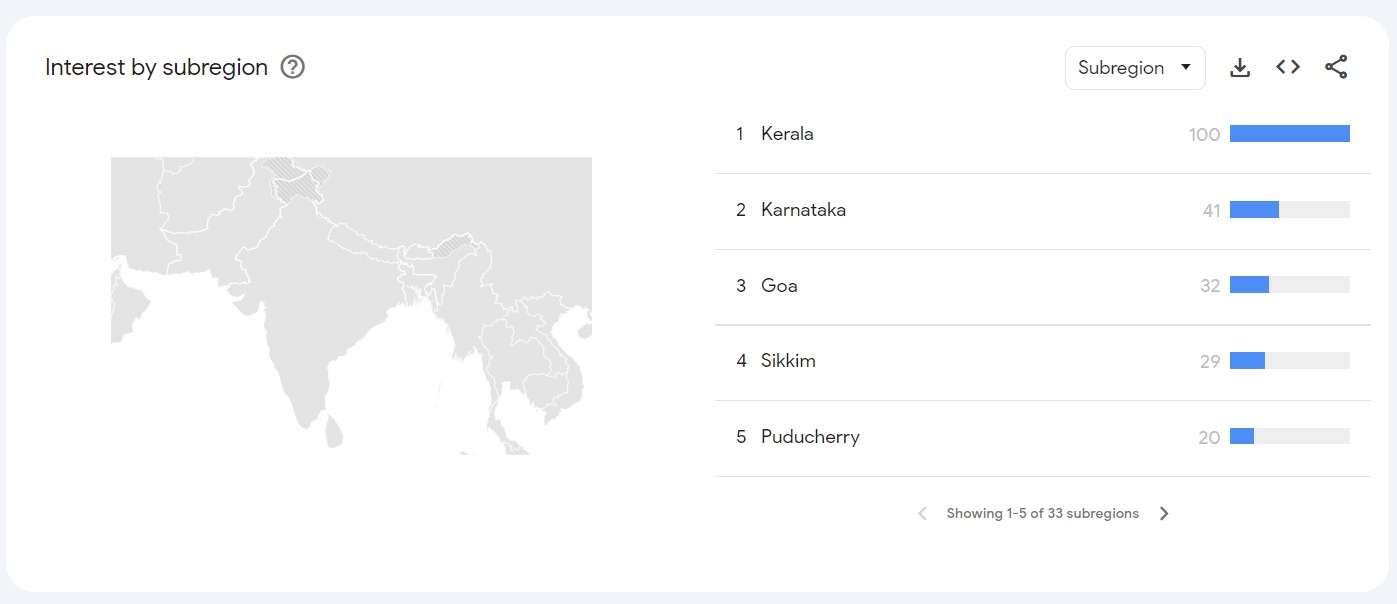Click the Goa subregion row
This screenshot has width=1397, height=604.
[x=779, y=286]
